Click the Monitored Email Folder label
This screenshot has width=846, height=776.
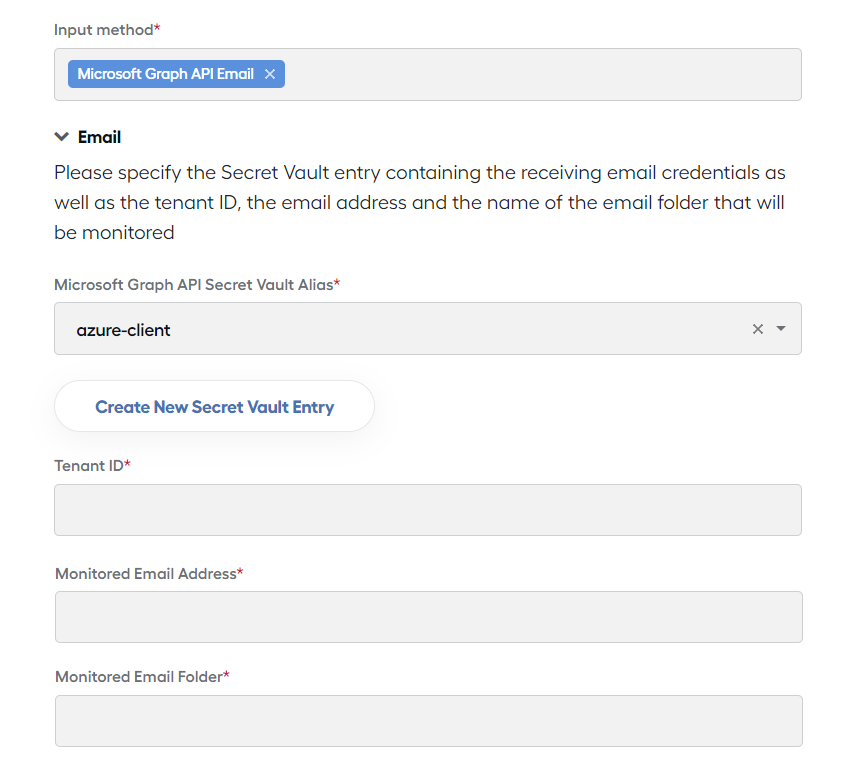(x=142, y=677)
